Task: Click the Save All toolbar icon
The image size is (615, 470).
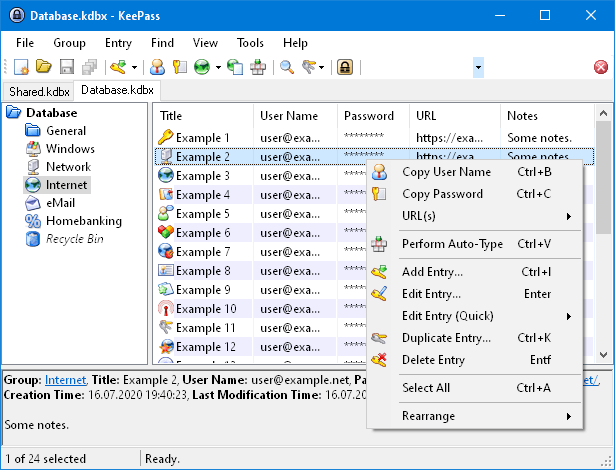Action: click(x=89, y=67)
